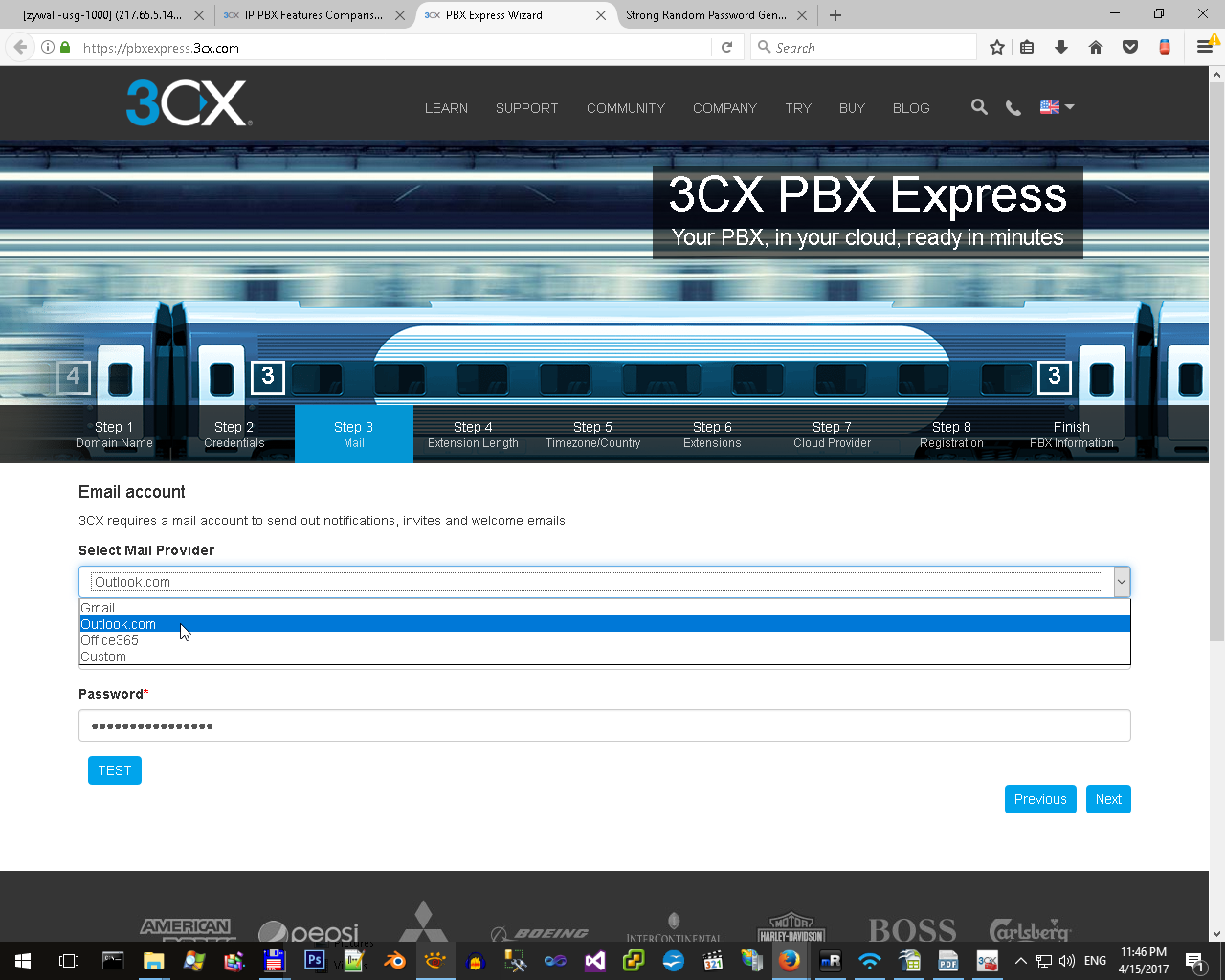1225x980 pixels.
Task: Open the Firefox hamburger menu
Action: coord(1205,47)
